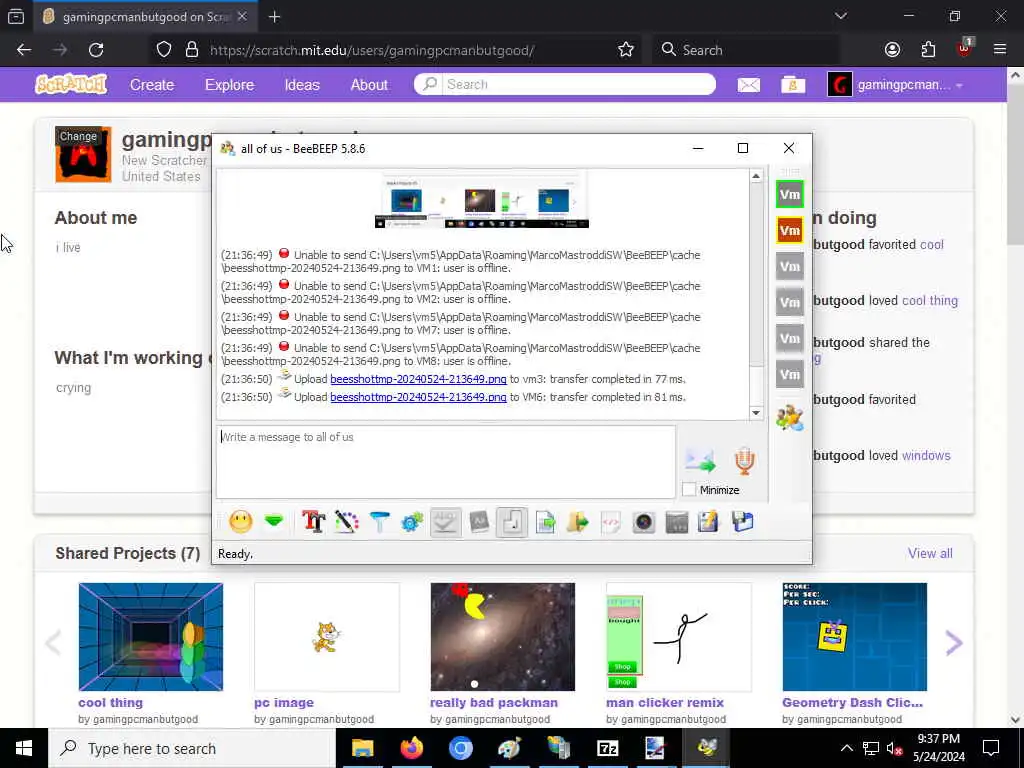The width and height of the screenshot is (1024, 768).
Task: Toggle the return-key-to-send toolbar button
Action: coord(512,522)
